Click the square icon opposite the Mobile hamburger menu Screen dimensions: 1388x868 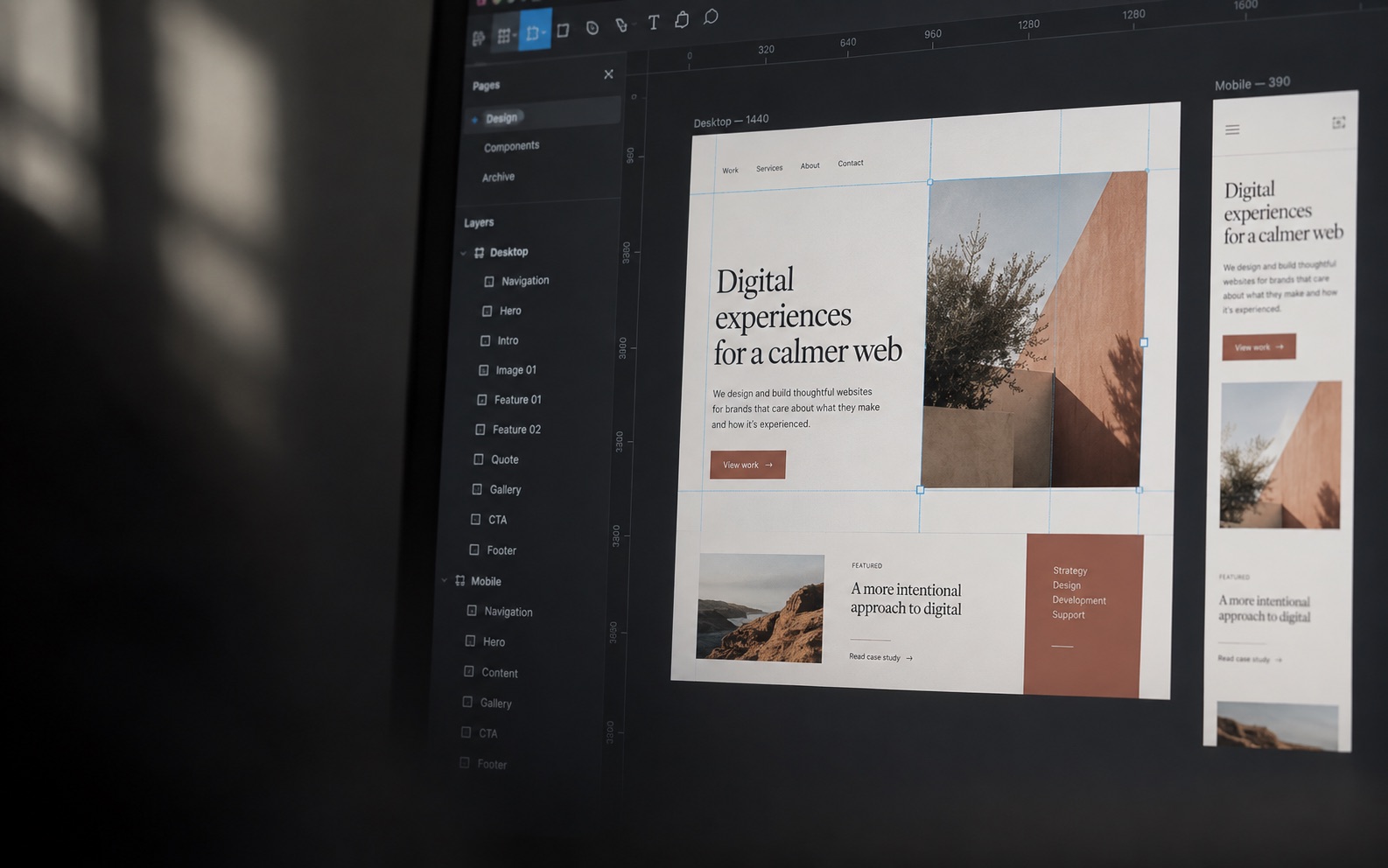[x=1338, y=123]
